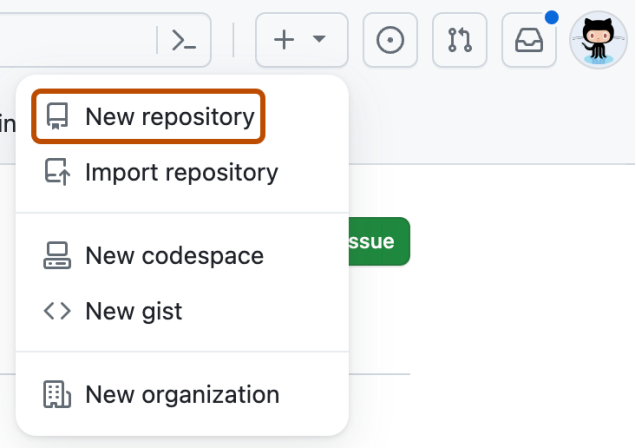The width and height of the screenshot is (636, 448).
Task: Open the command palette terminal icon
Action: point(184,40)
